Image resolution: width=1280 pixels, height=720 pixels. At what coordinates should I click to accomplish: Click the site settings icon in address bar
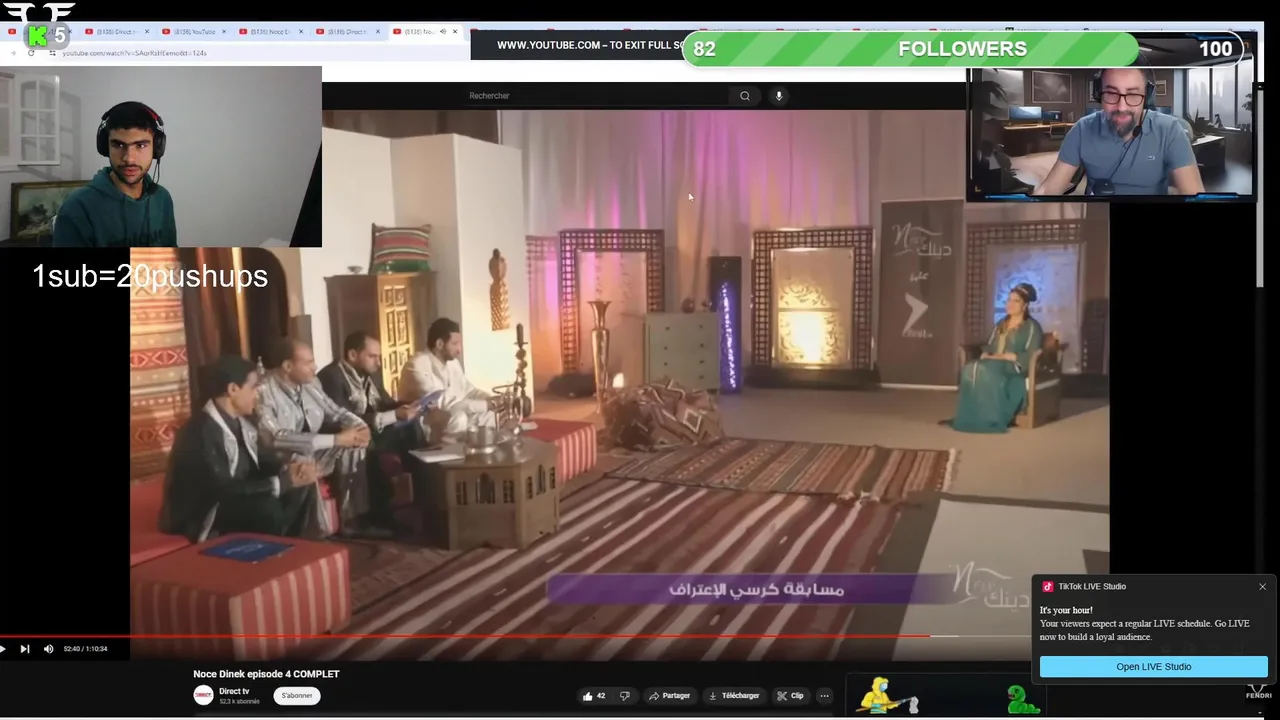point(52,52)
